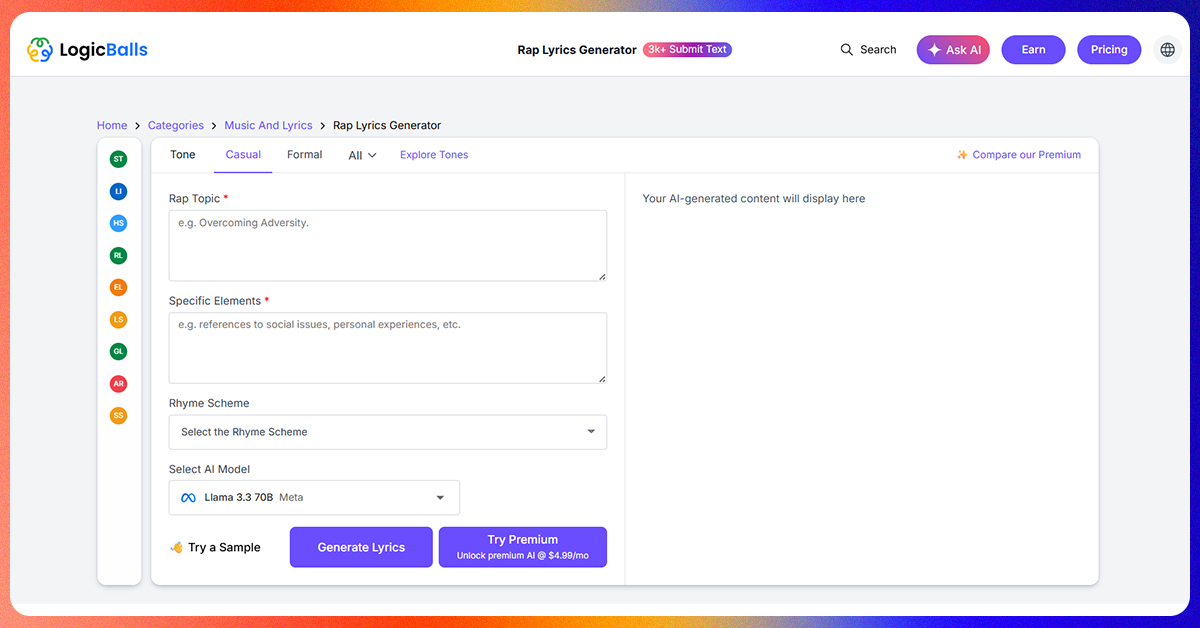The image size is (1200, 628).
Task: Click the Ask AI button
Action: pos(953,50)
